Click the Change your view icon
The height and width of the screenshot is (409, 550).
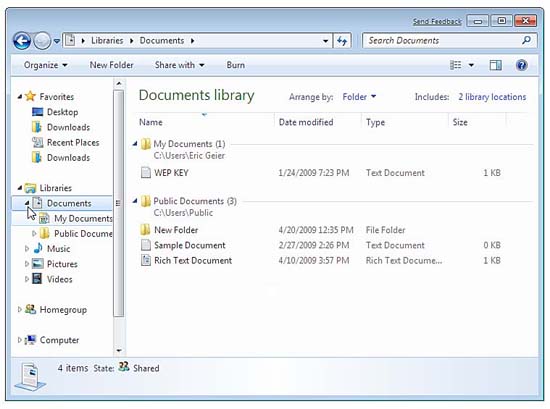pyautogui.click(x=456, y=65)
